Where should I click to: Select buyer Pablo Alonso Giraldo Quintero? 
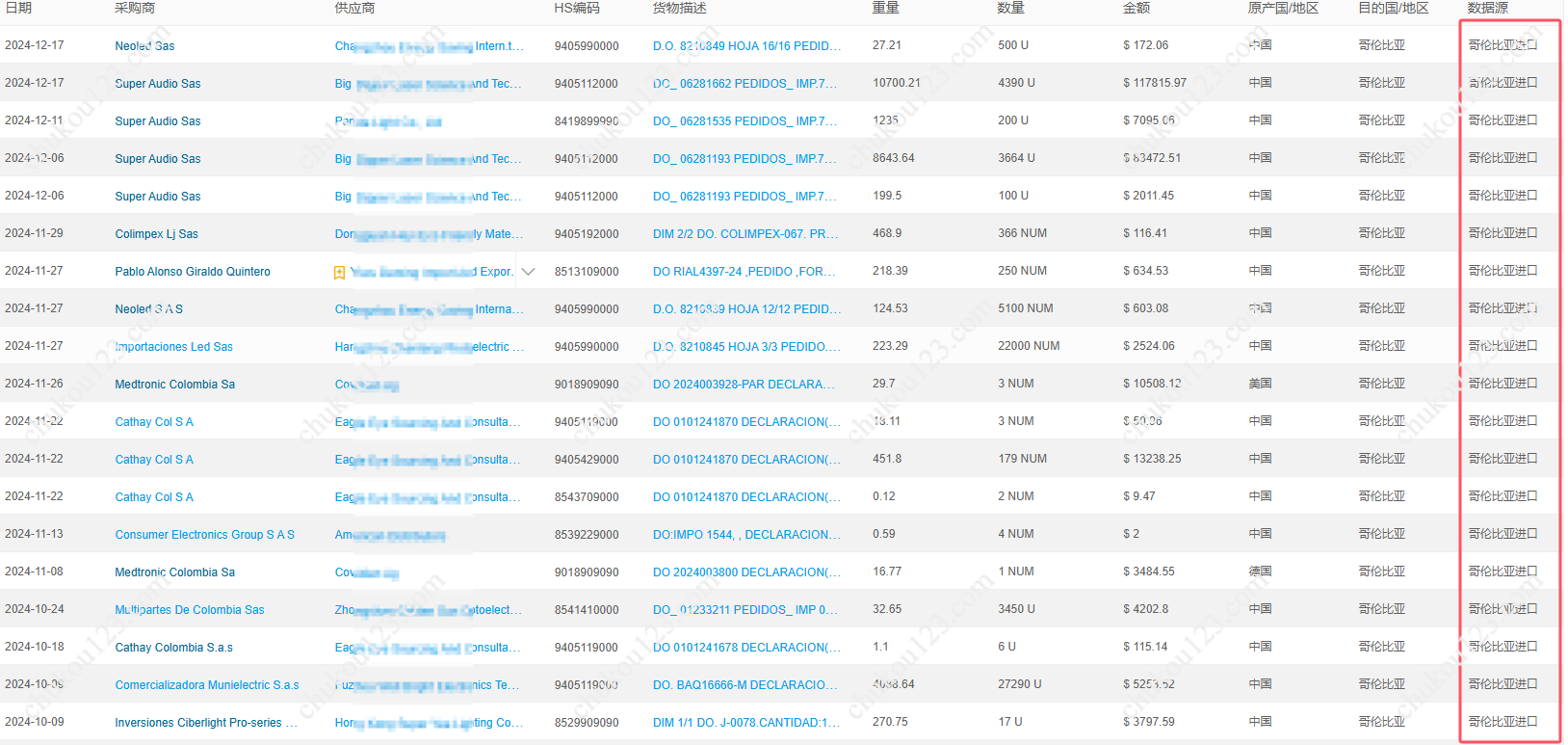click(193, 272)
